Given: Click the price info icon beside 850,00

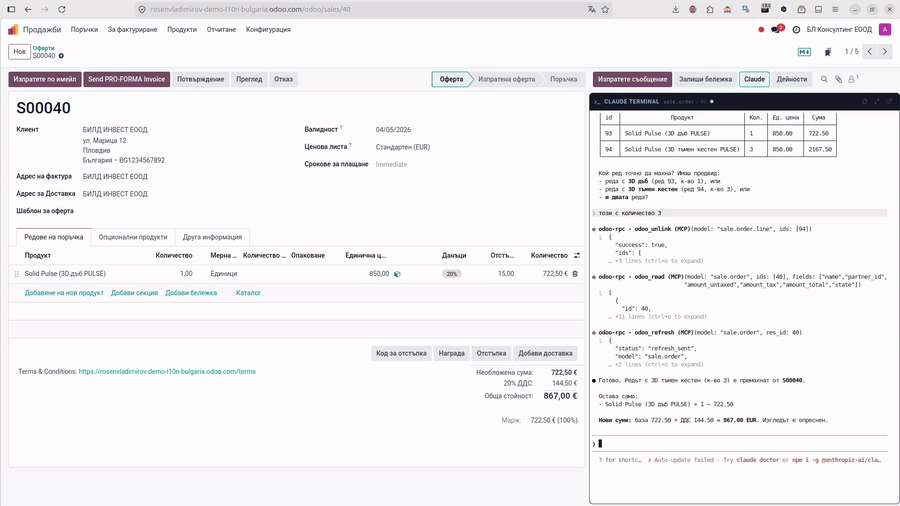Looking at the screenshot, I should 397,274.
